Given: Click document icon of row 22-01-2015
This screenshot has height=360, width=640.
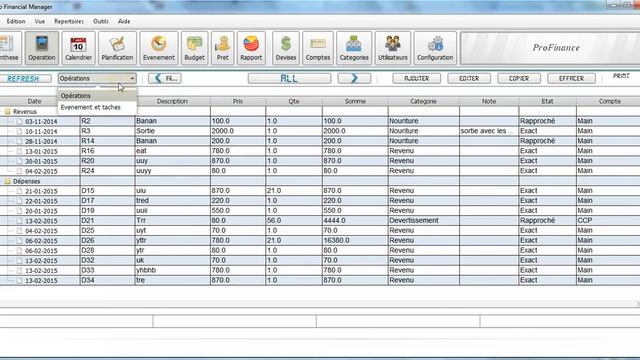Looking at the screenshot, I should click(x=19, y=201).
